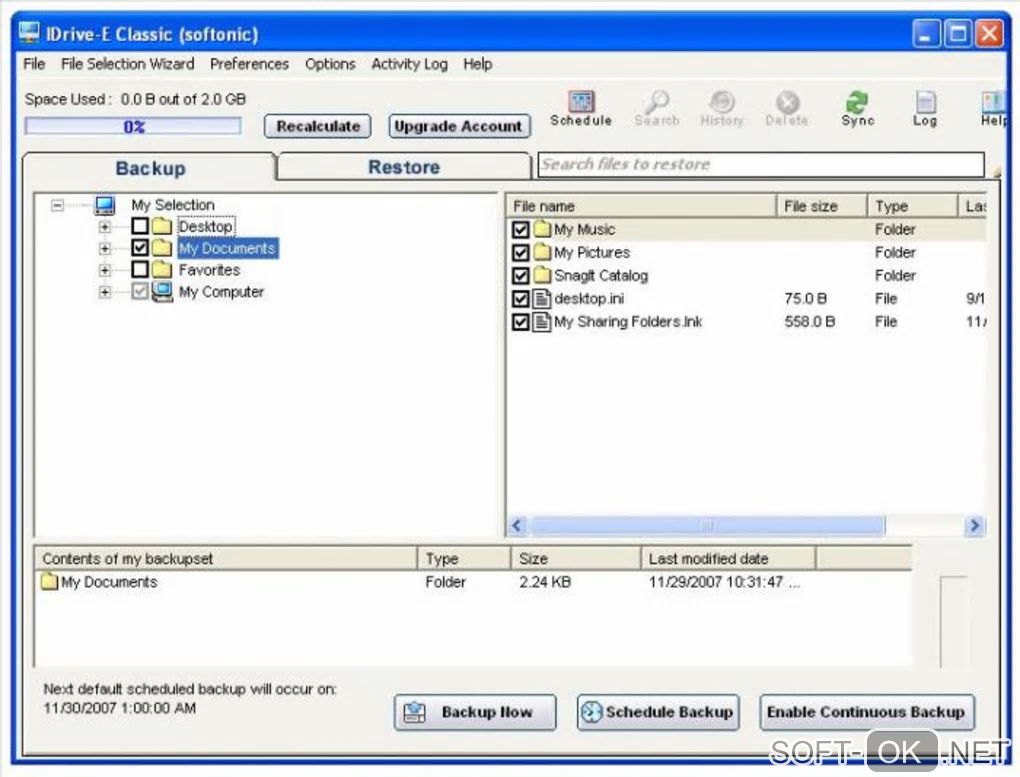Viewport: 1020px width, 777px height.
Task: Click the space used 0% progress bar
Action: [133, 126]
